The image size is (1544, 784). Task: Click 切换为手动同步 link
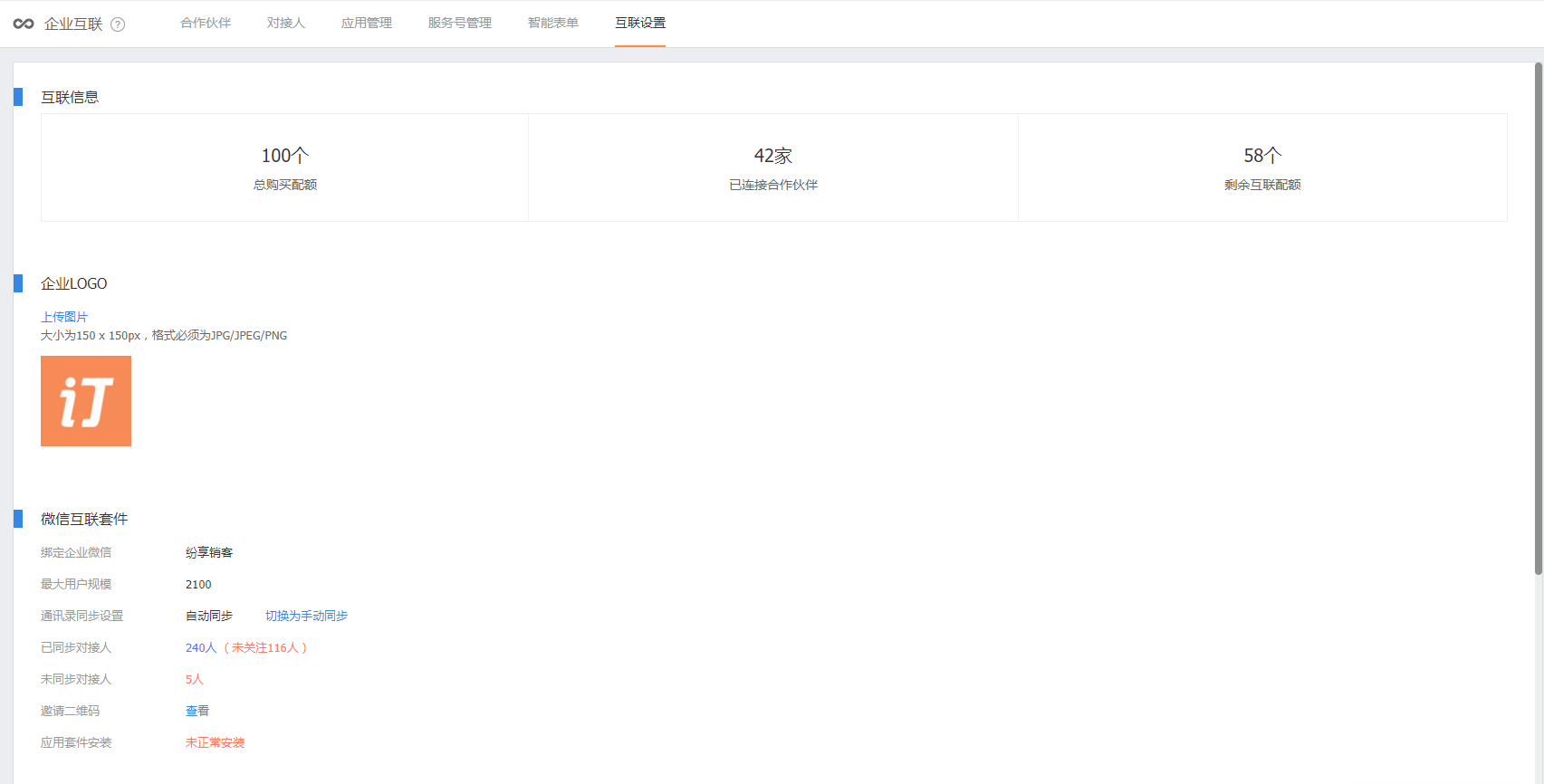point(306,616)
